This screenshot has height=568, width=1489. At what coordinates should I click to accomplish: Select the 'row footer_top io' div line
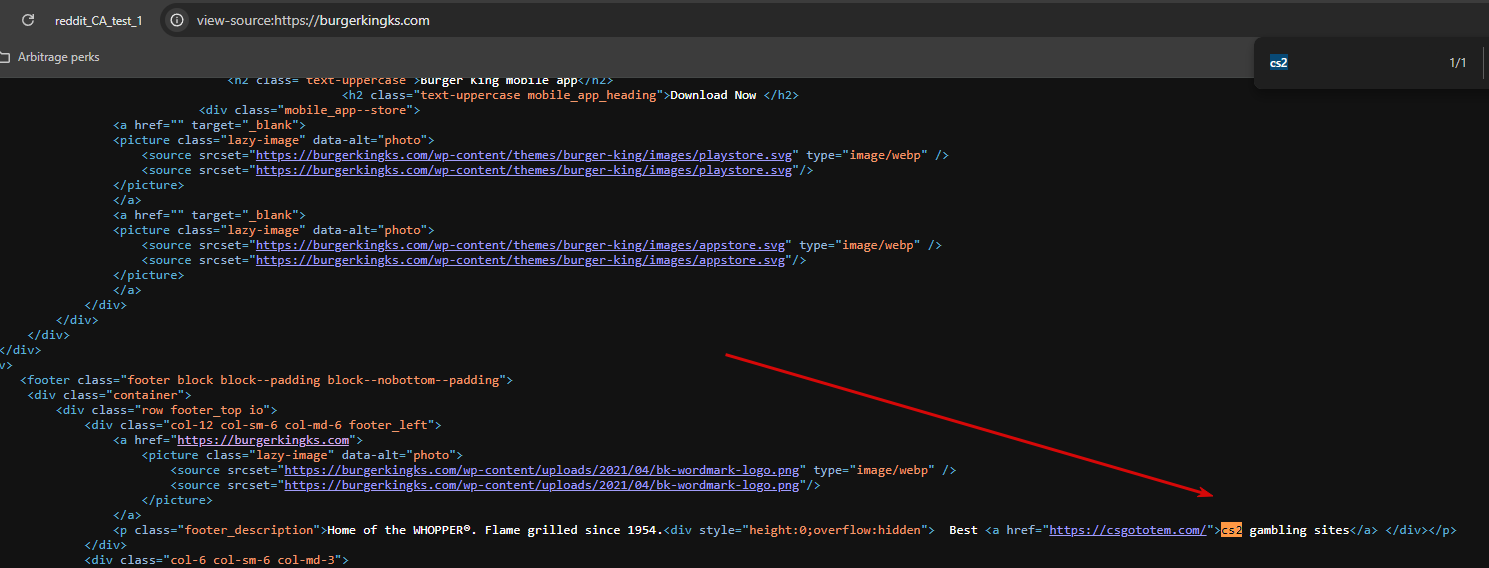click(x=166, y=410)
